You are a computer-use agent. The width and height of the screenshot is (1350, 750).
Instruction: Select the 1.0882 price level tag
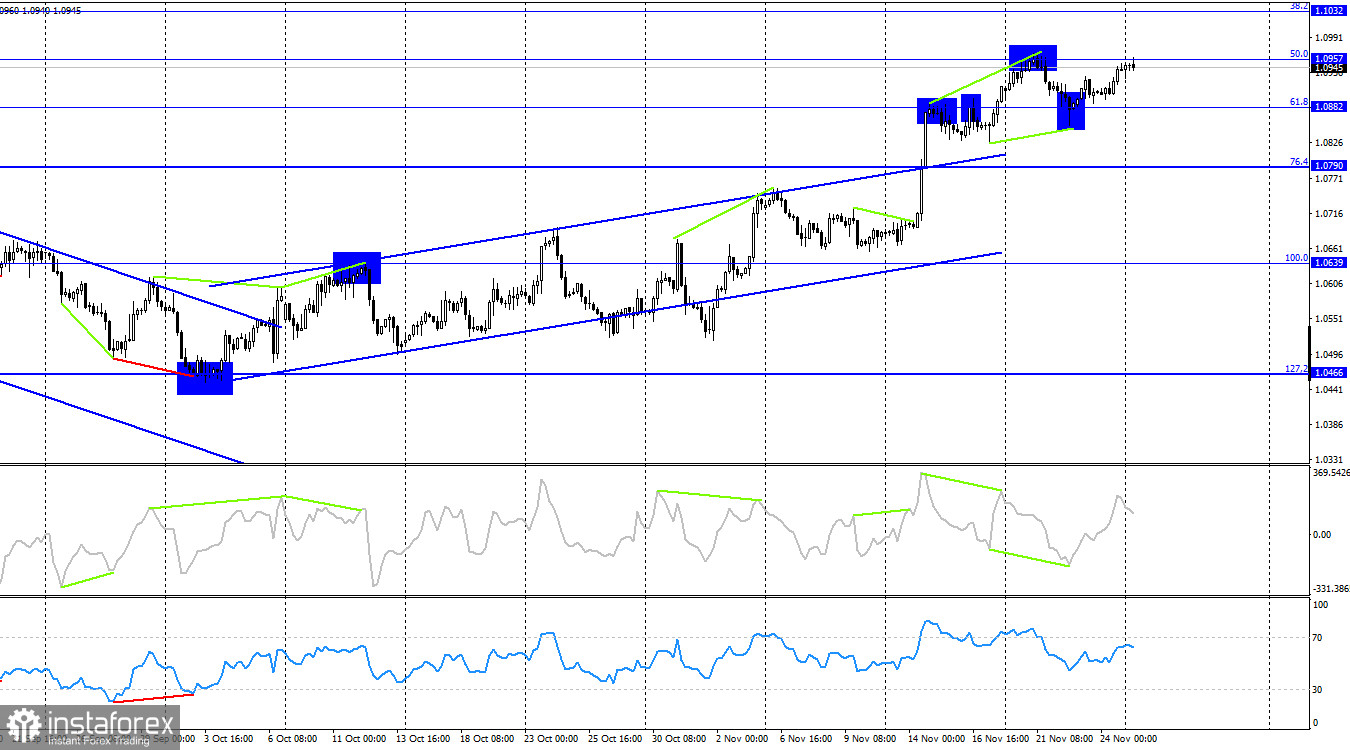tap(1329, 107)
